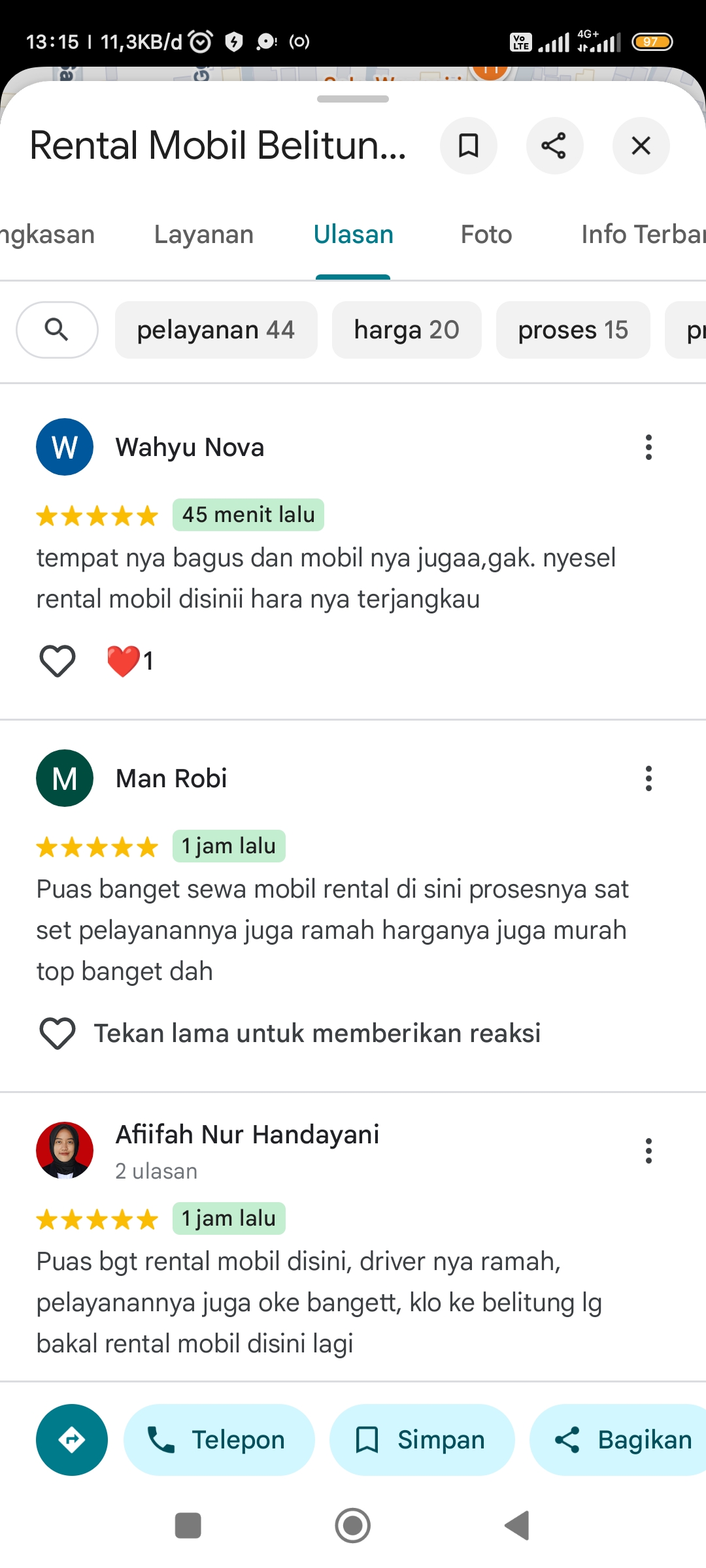Open more options for Wahyu Nova review
This screenshot has width=706, height=1568.
click(648, 448)
